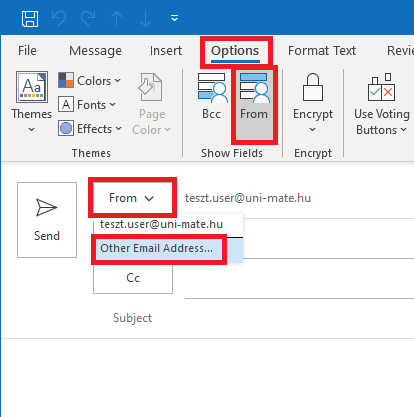Screen dimensions: 414x417
Task: Expand the Fonts dropdown
Action: click(x=87, y=105)
